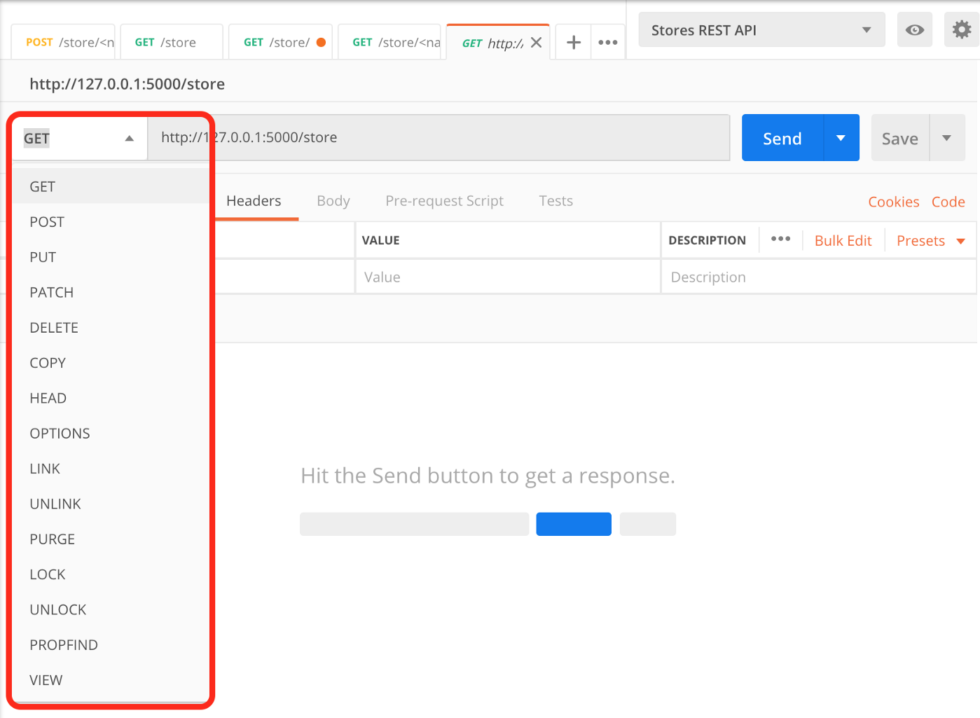Close the active GET request tab
Screen dimensions: 980x718
point(536,42)
